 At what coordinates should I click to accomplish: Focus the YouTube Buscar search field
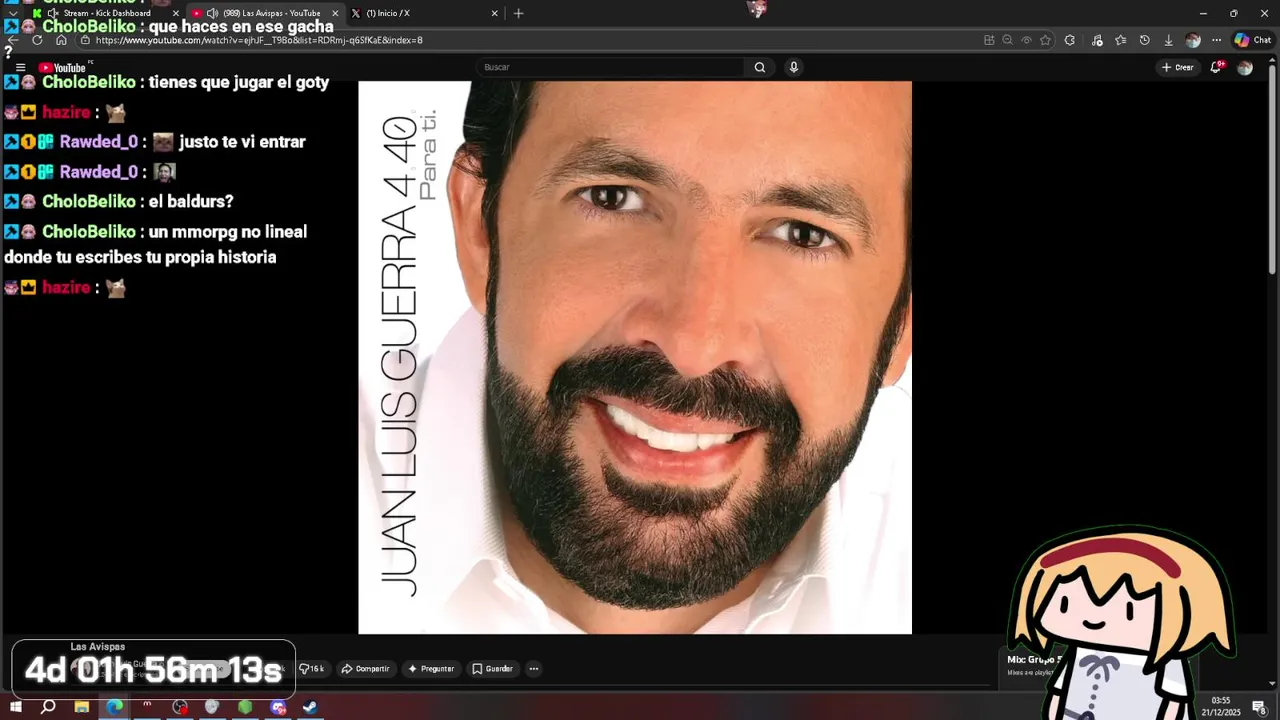610,67
